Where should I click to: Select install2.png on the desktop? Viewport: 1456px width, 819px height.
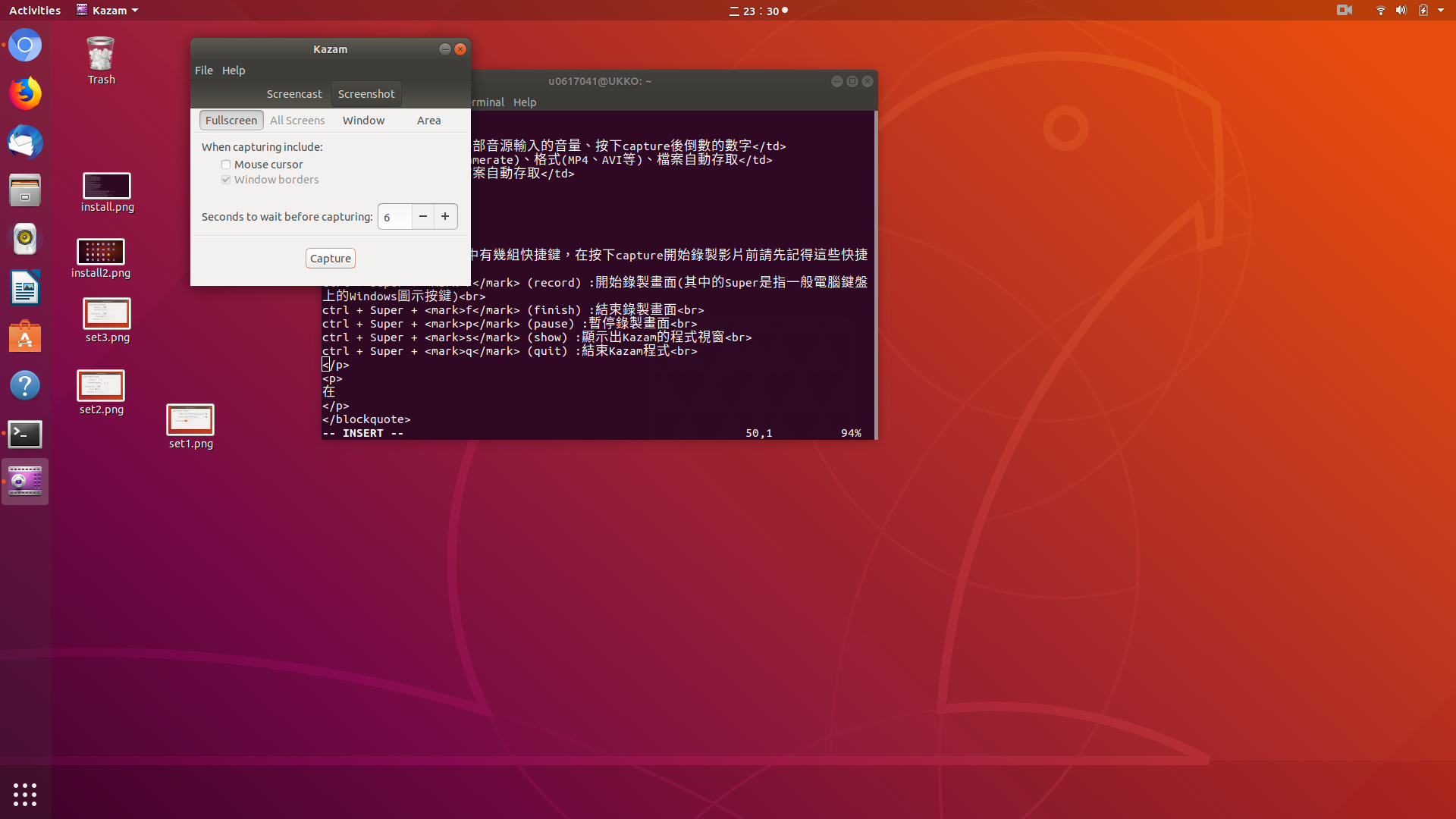click(x=101, y=259)
